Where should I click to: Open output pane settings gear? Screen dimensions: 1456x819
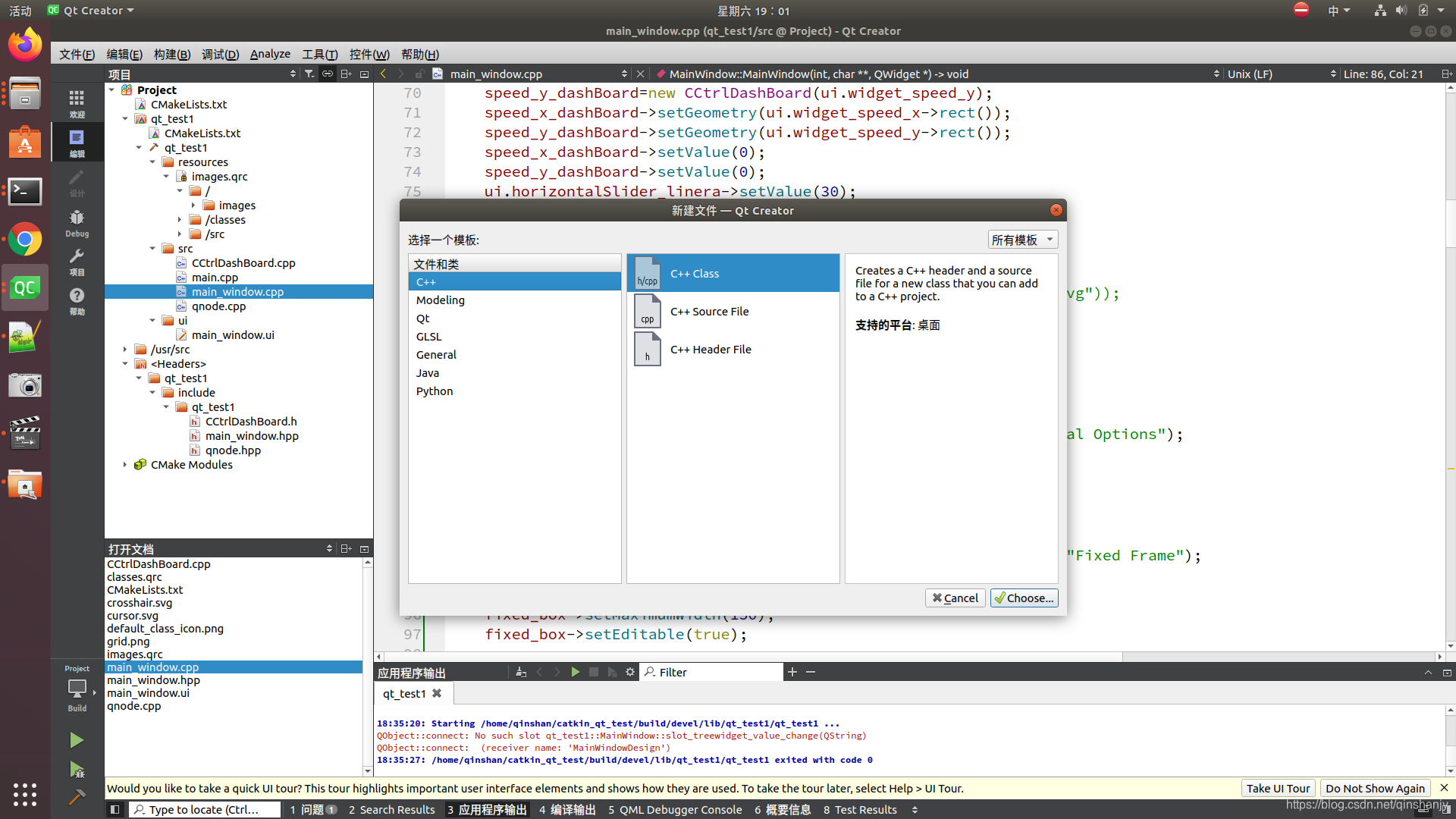click(630, 672)
